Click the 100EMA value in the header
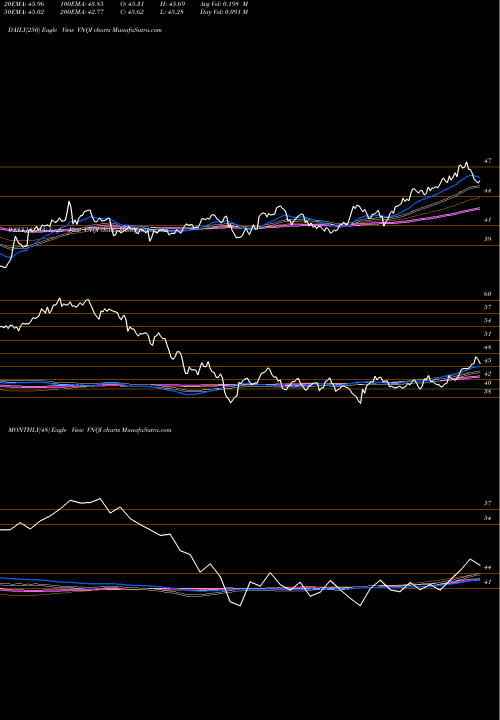The width and height of the screenshot is (500, 720). coord(84,4)
